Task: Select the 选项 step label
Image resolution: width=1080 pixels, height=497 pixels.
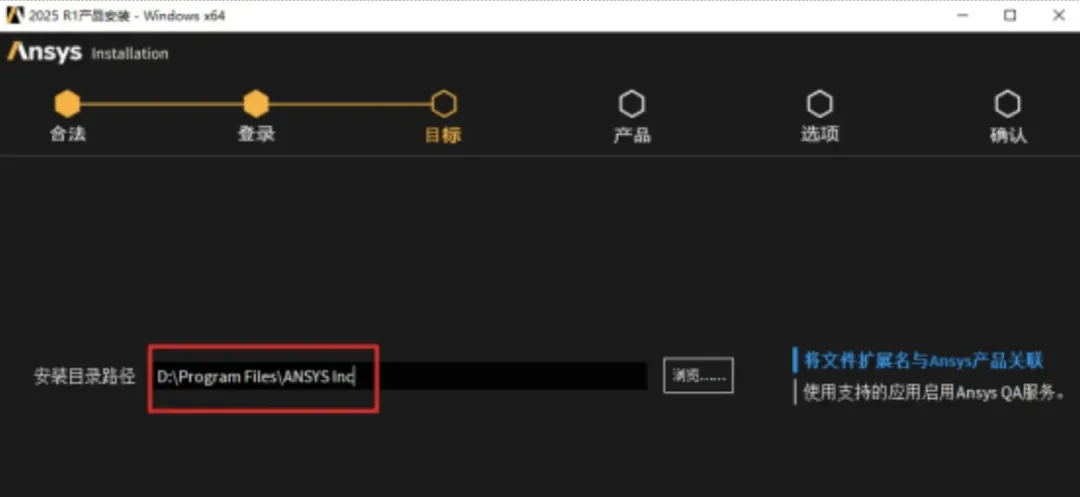Action: pos(820,134)
